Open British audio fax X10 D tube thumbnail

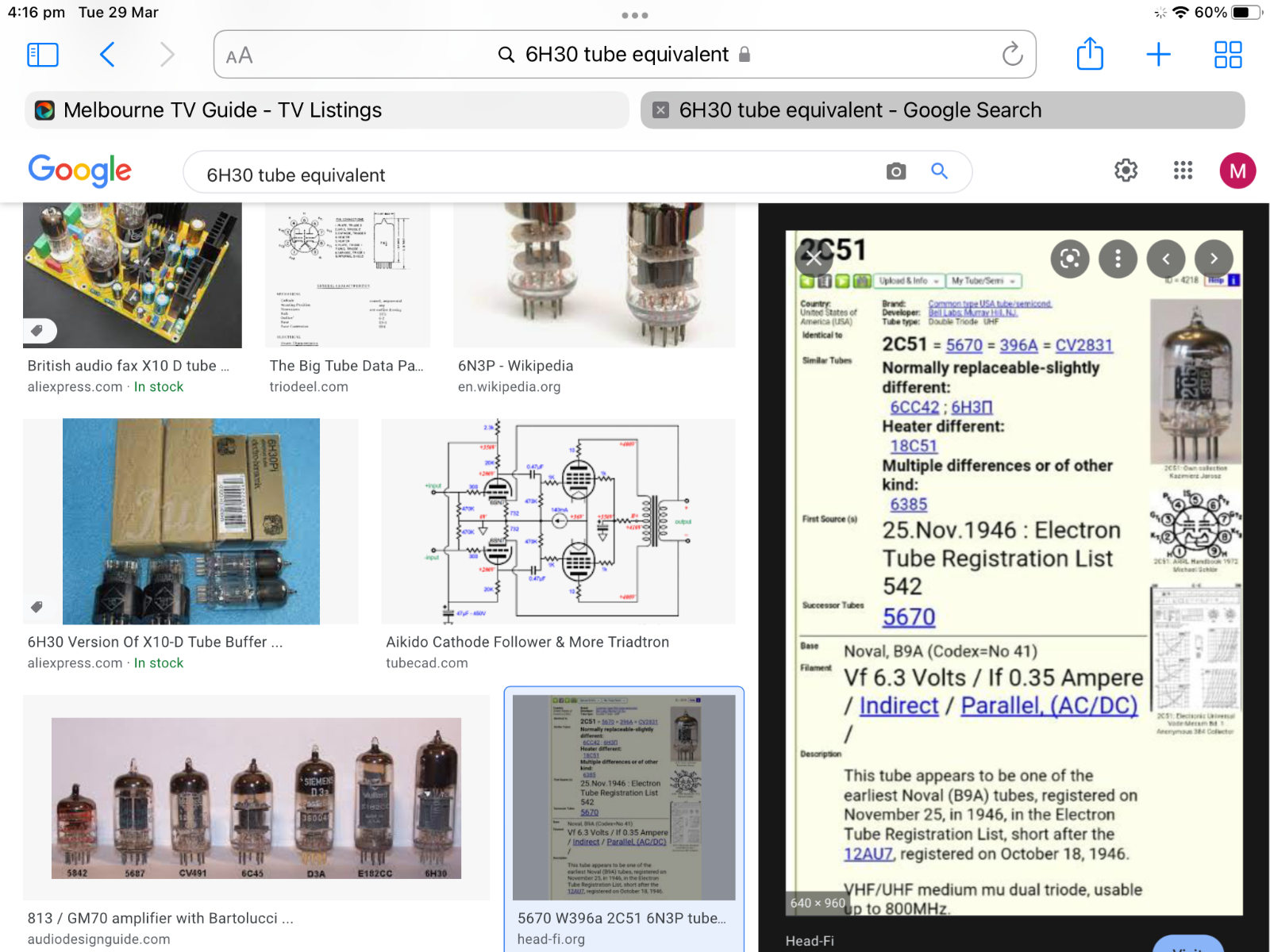pyautogui.click(x=133, y=275)
